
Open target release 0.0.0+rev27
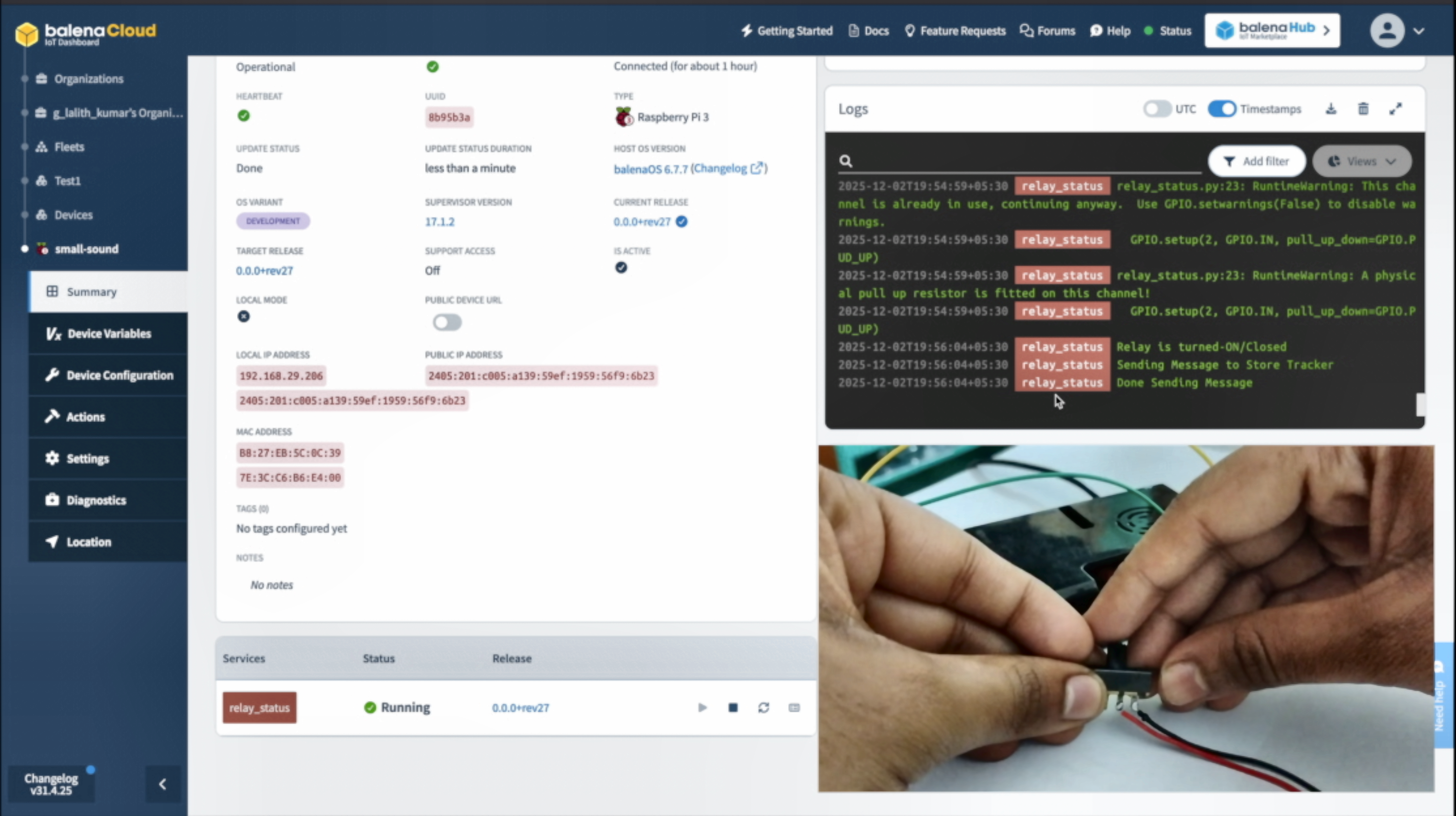click(264, 271)
